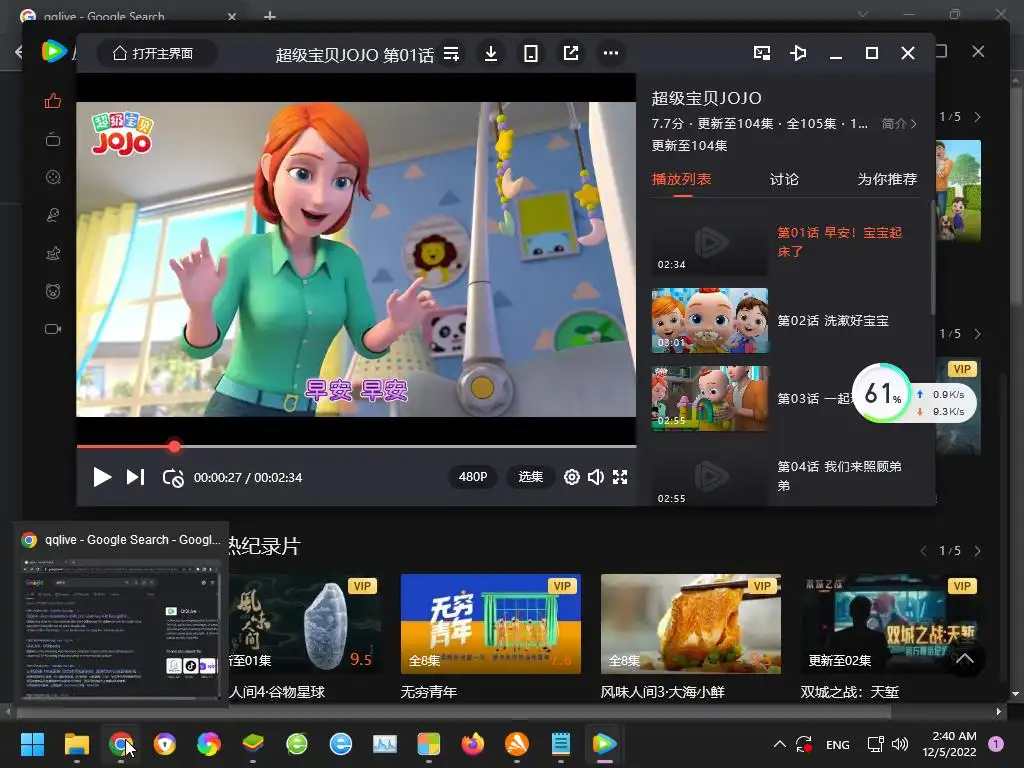Click the film reel icon in sidebar
The width and height of the screenshot is (1024, 768).
coord(53,177)
